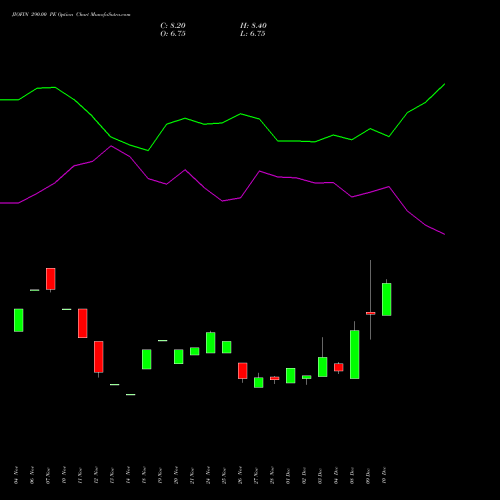The height and width of the screenshot is (500, 500).
Task: Click the 06 Nov date label
Action: pyautogui.click(x=32, y=475)
